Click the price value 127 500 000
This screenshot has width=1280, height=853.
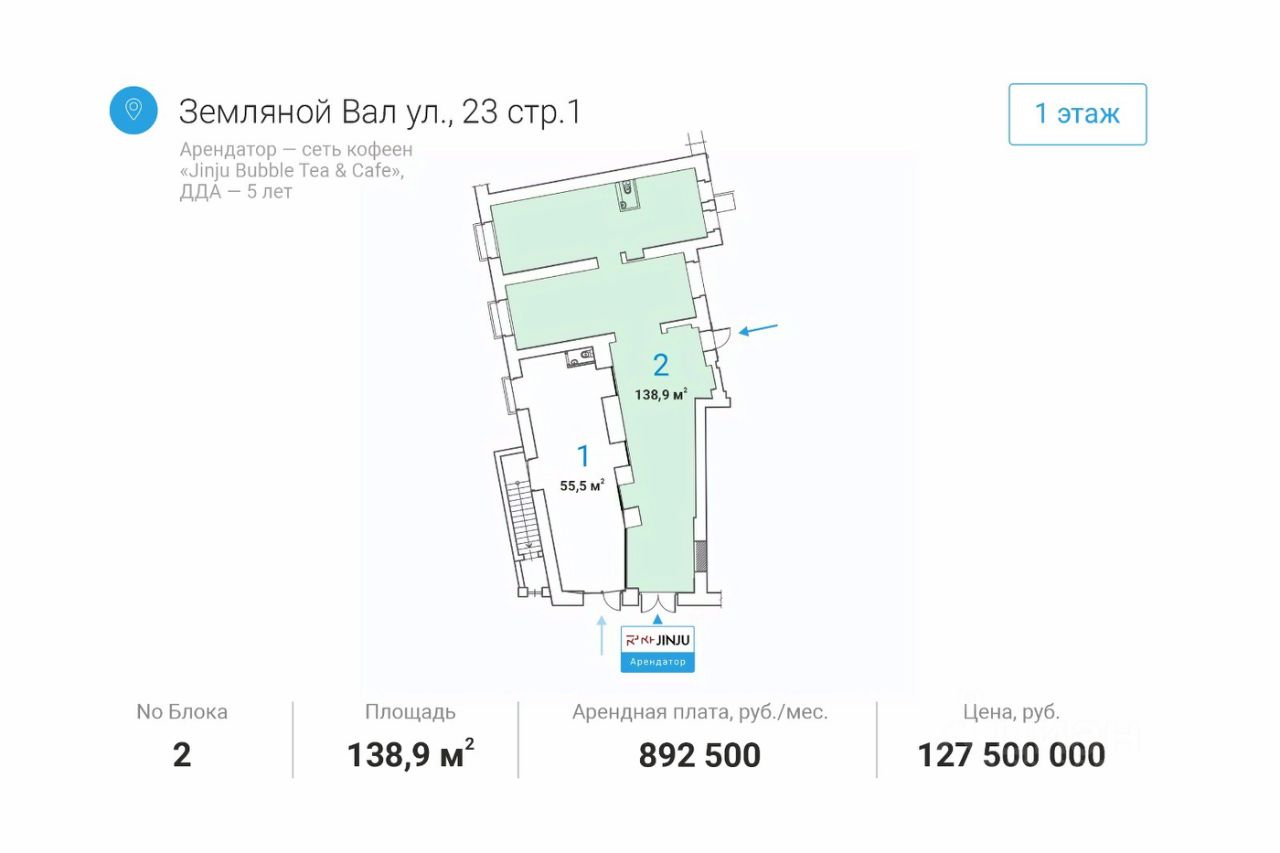click(x=1011, y=755)
